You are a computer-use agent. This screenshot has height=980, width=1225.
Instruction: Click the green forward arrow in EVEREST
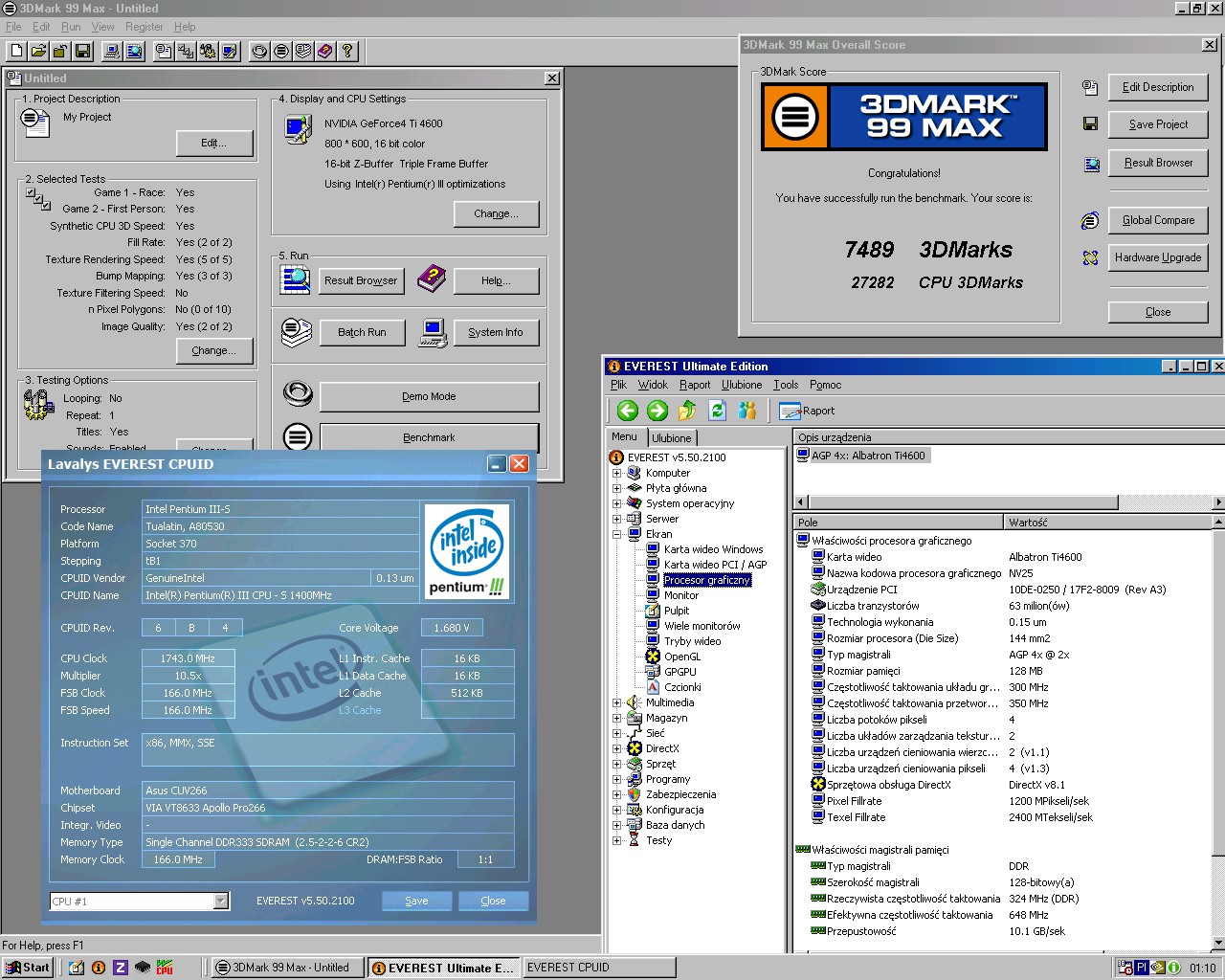657,411
